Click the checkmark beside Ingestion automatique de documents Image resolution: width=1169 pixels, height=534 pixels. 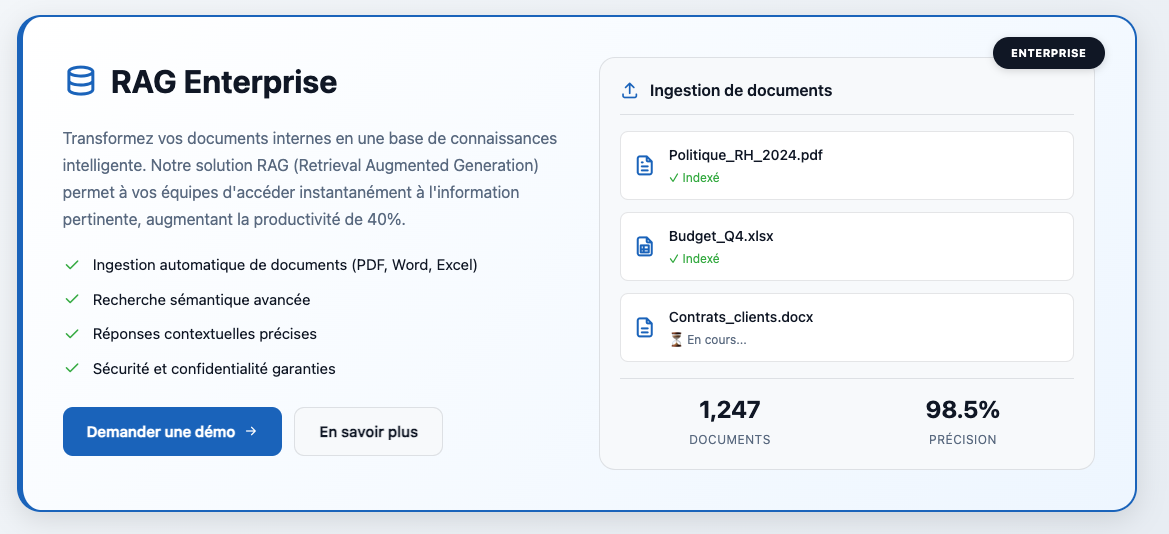[72, 265]
